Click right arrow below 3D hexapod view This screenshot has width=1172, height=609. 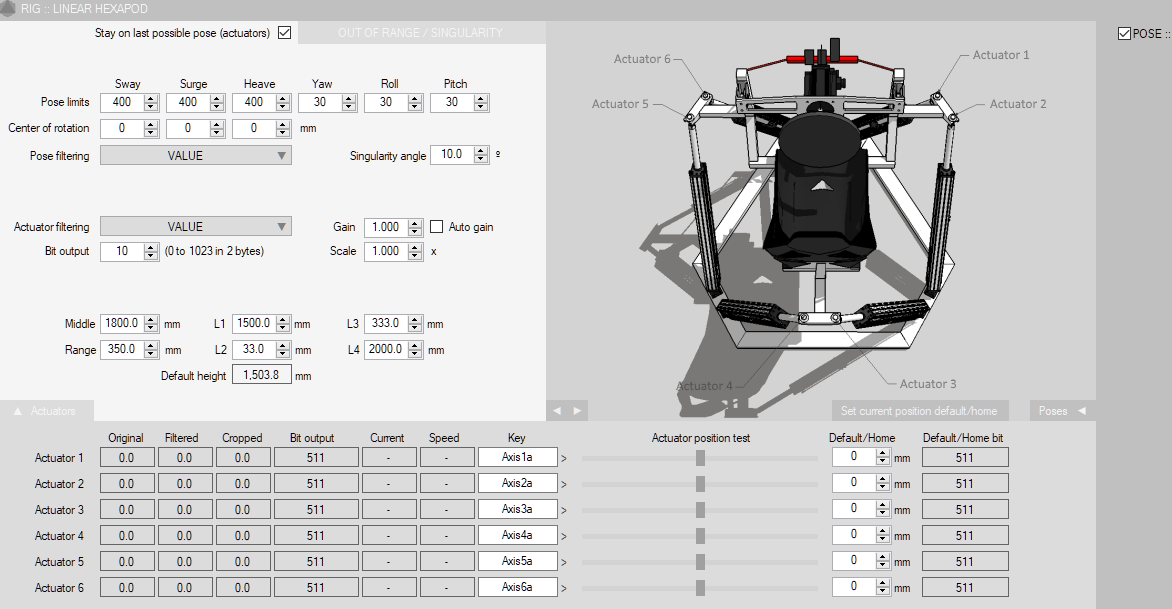(x=577, y=411)
